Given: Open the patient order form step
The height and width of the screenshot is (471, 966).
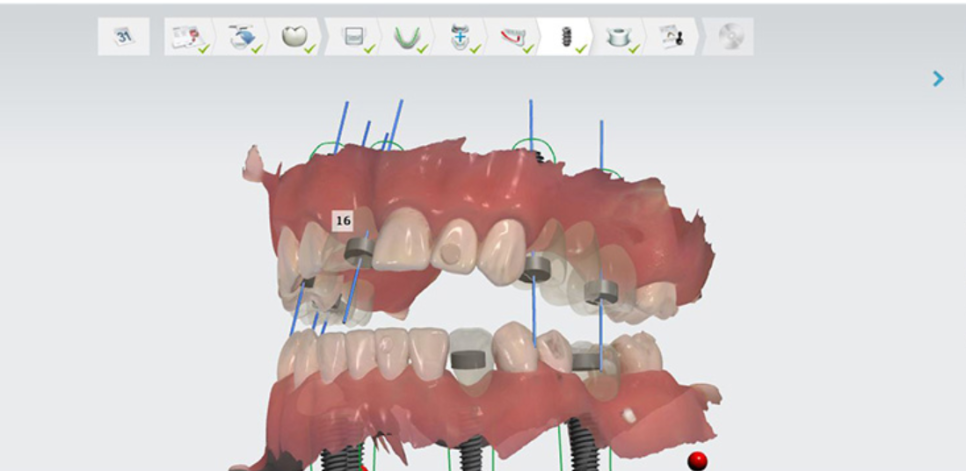Looking at the screenshot, I should pyautogui.click(x=187, y=37).
